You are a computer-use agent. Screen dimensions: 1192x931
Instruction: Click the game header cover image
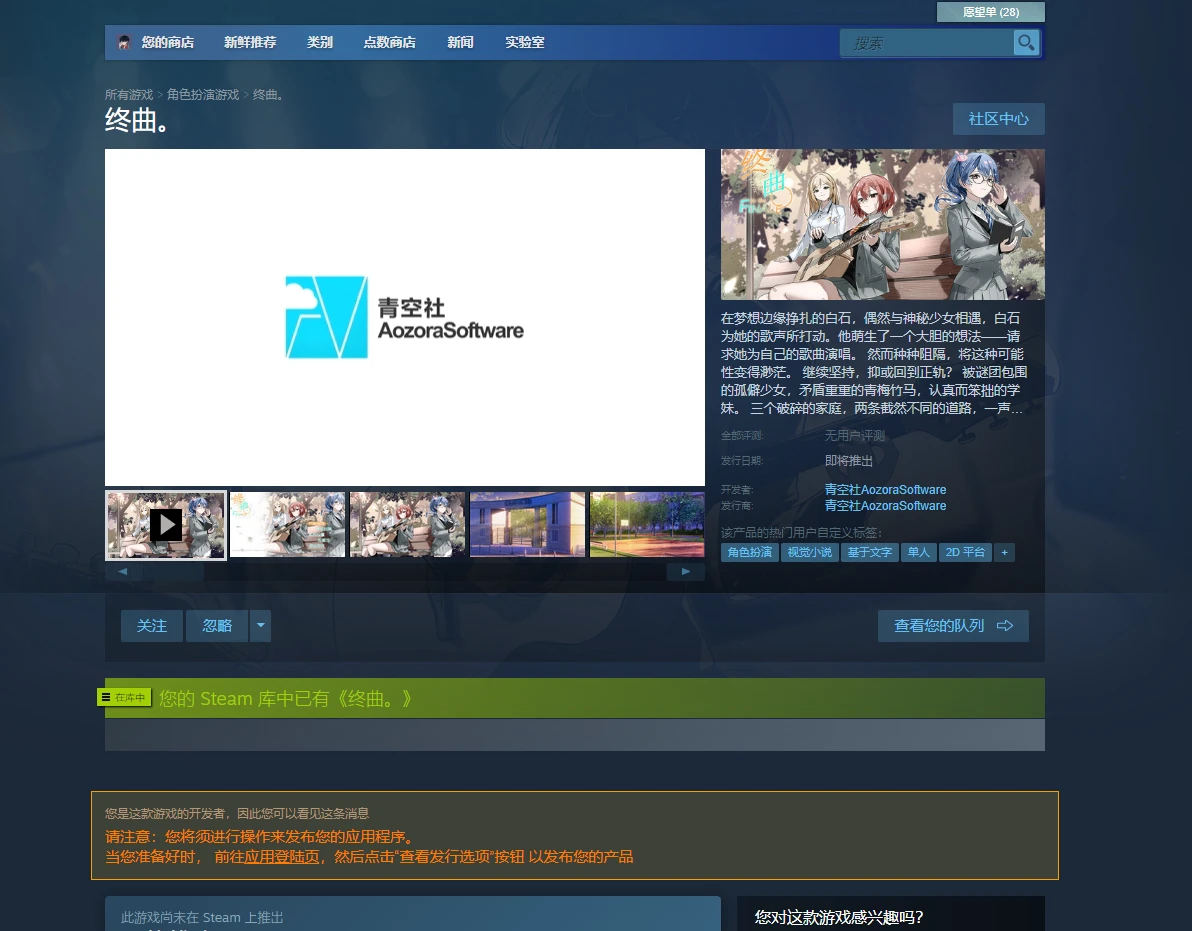[x=883, y=224]
